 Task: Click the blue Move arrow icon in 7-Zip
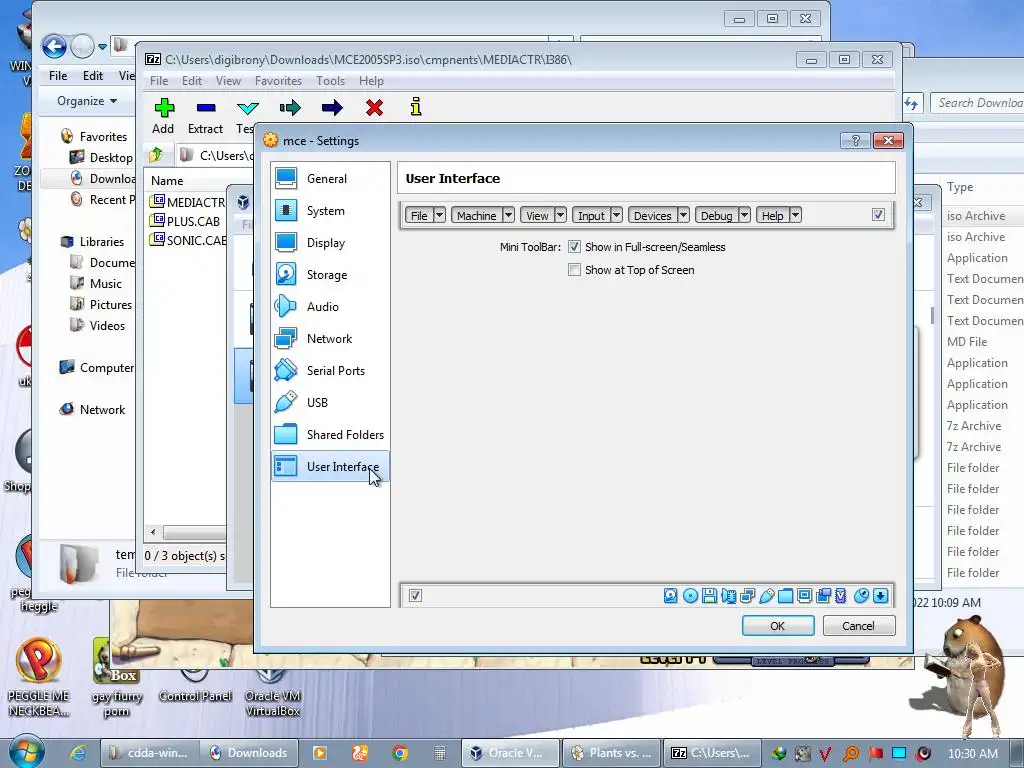pos(332,107)
